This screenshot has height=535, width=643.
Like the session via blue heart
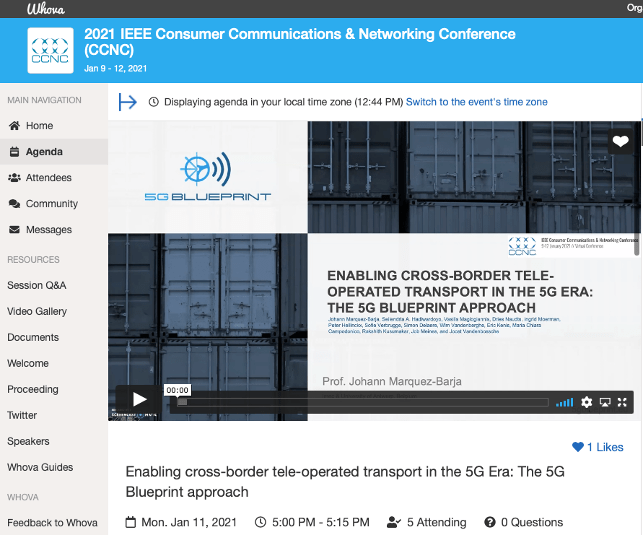click(578, 446)
